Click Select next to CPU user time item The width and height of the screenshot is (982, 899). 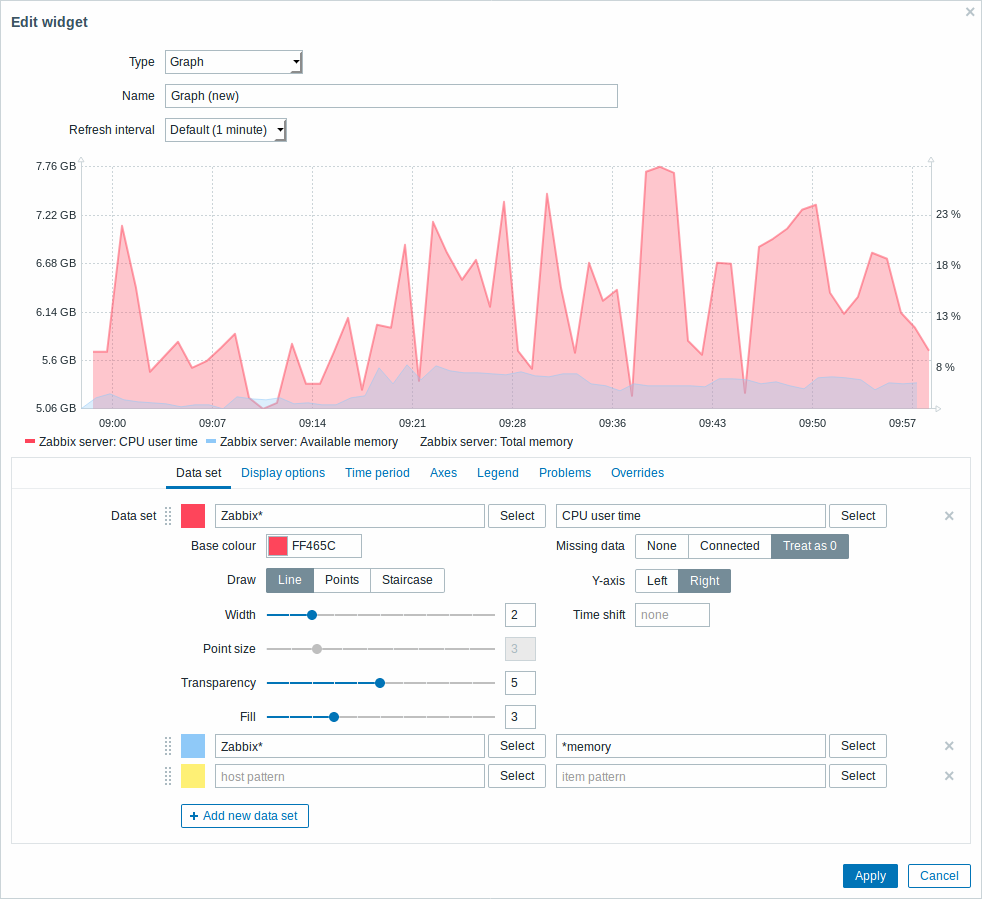[x=858, y=516]
